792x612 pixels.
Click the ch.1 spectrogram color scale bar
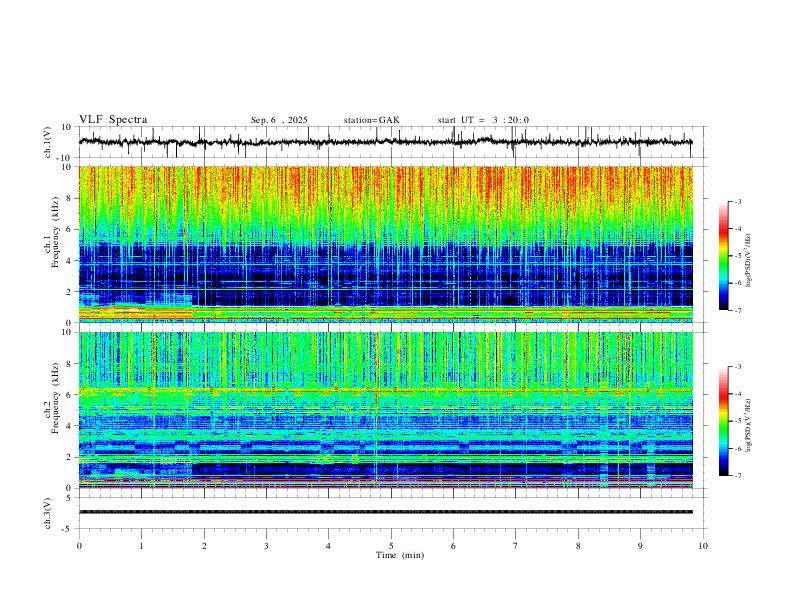coord(723,256)
